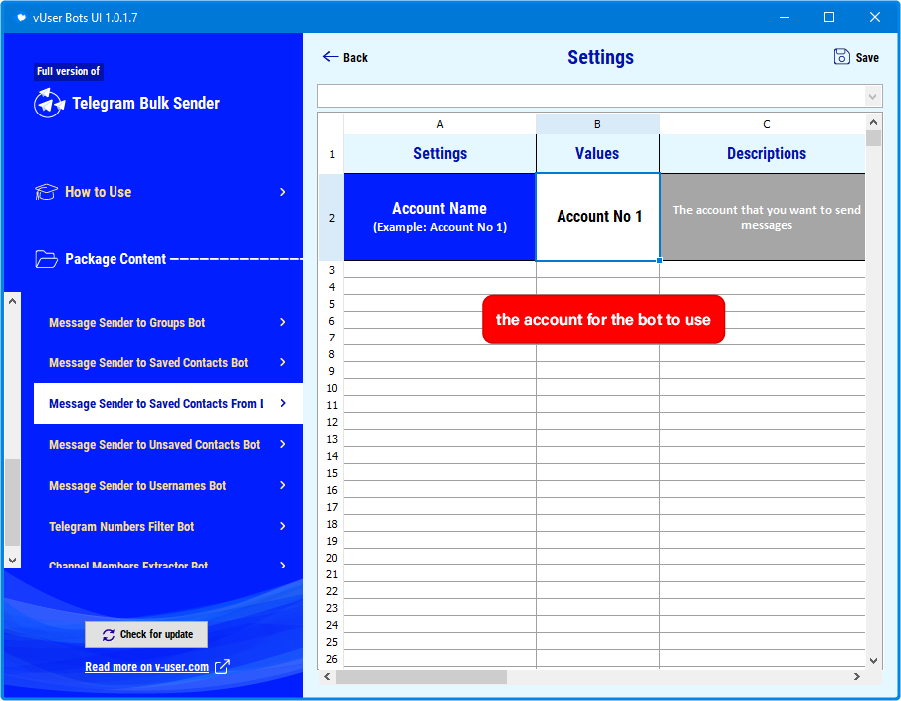Expand the How to Use chevron
901x701 pixels.
283,192
